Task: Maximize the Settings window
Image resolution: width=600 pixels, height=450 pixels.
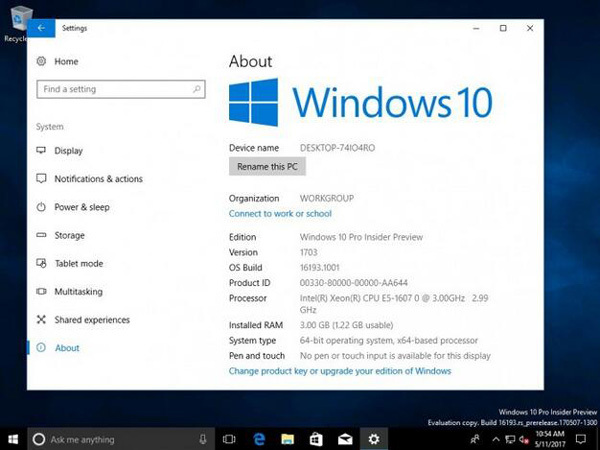Action: [x=503, y=28]
